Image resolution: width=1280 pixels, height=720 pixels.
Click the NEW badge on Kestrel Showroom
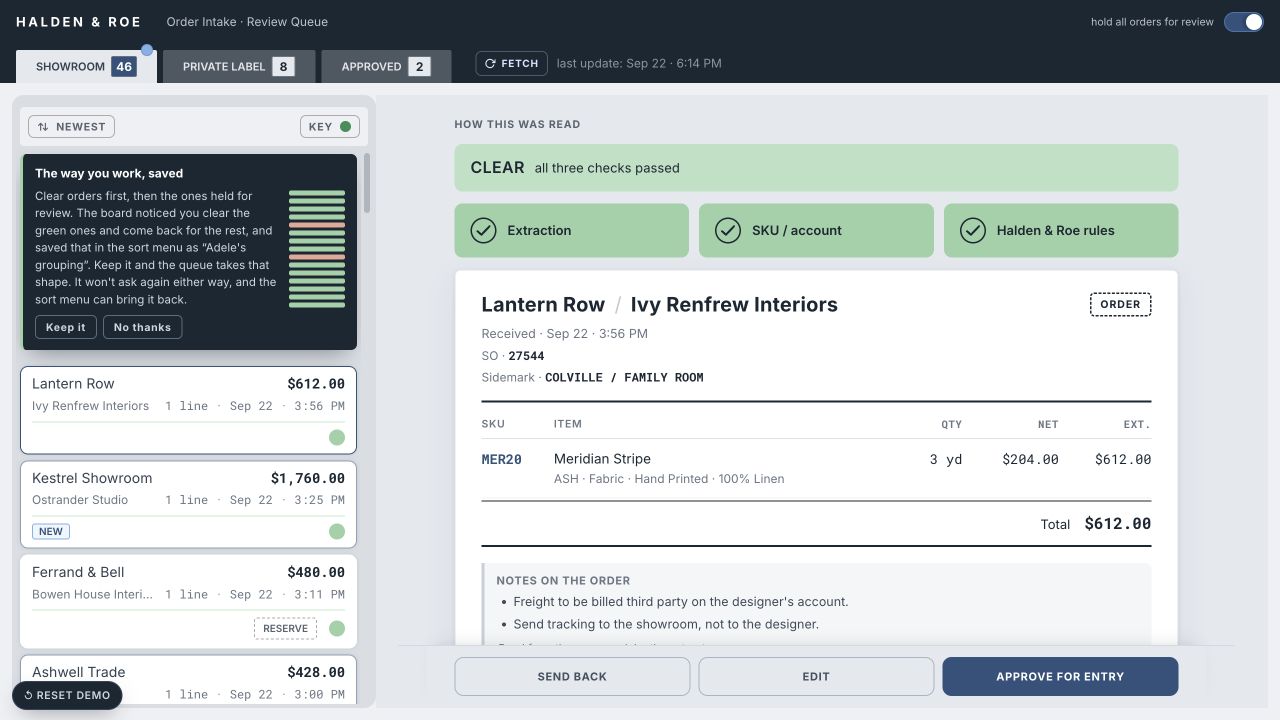[51, 531]
